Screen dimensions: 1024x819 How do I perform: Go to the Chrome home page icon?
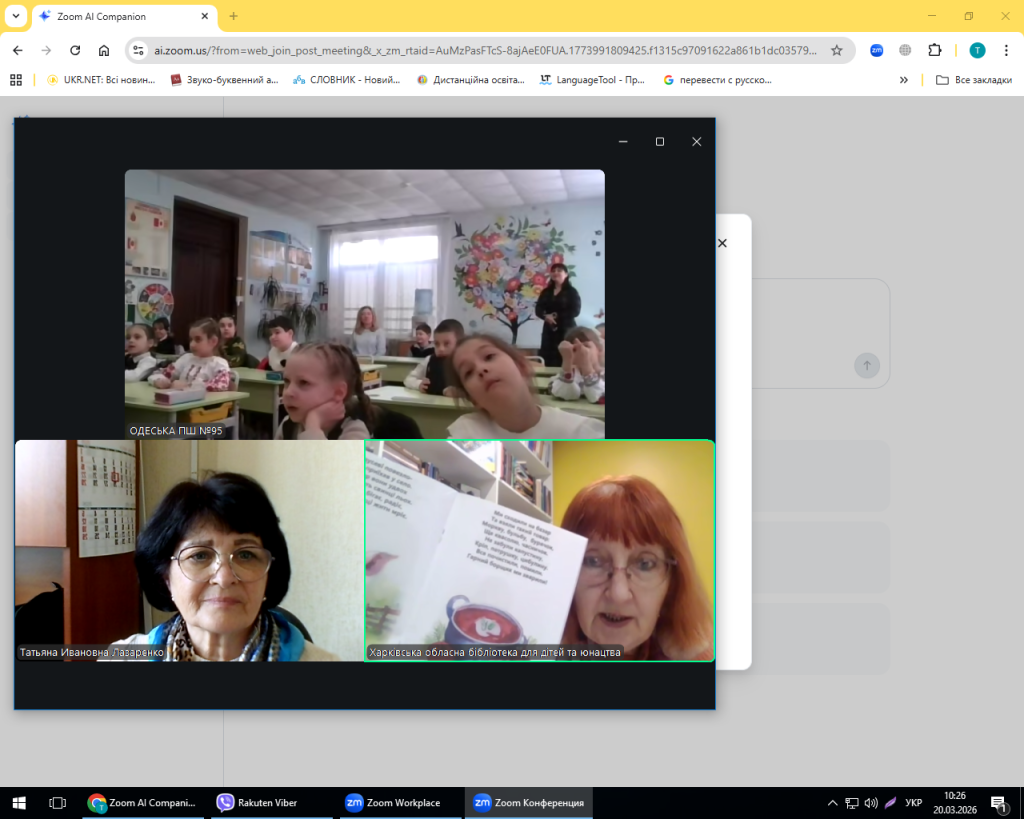pyautogui.click(x=104, y=50)
